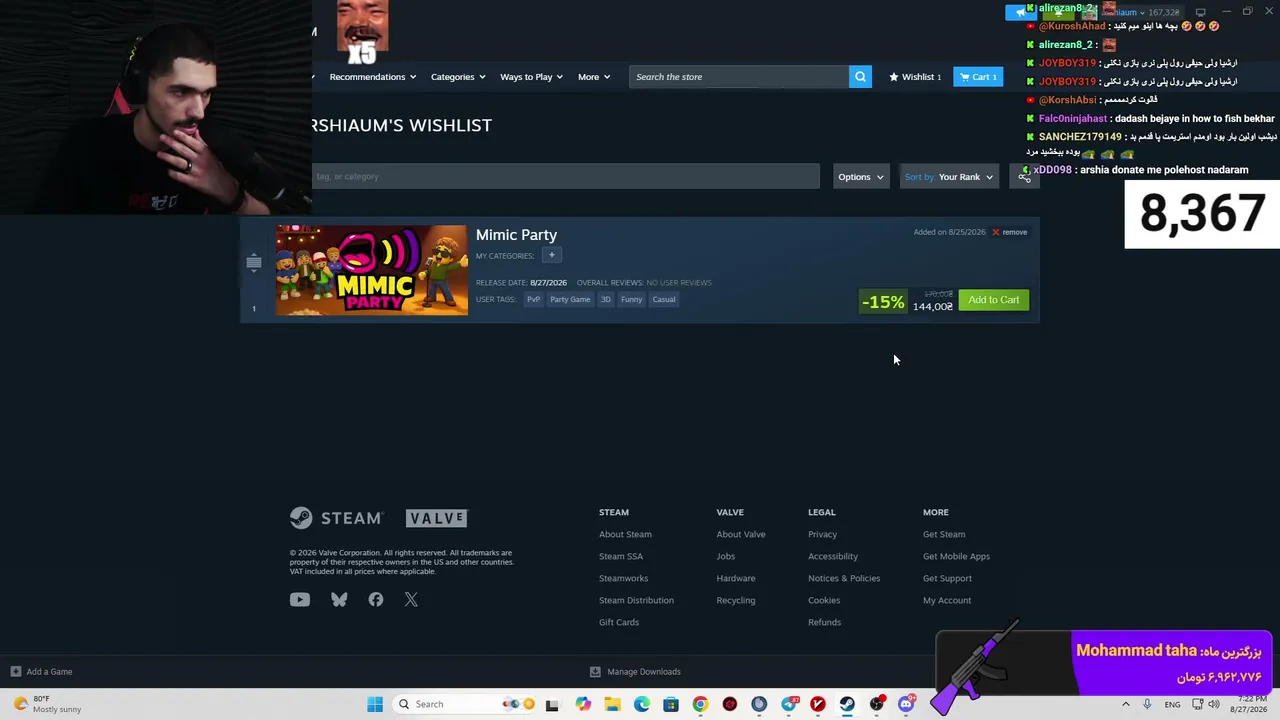Select the Casual user tag
The image size is (1280, 720).
coord(664,299)
